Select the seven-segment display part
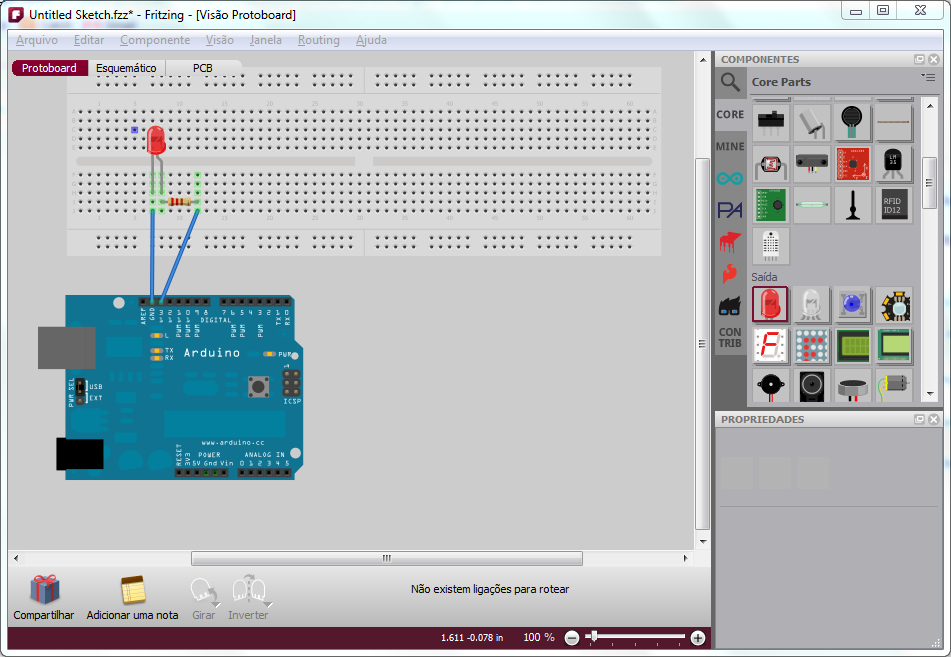 coord(771,345)
